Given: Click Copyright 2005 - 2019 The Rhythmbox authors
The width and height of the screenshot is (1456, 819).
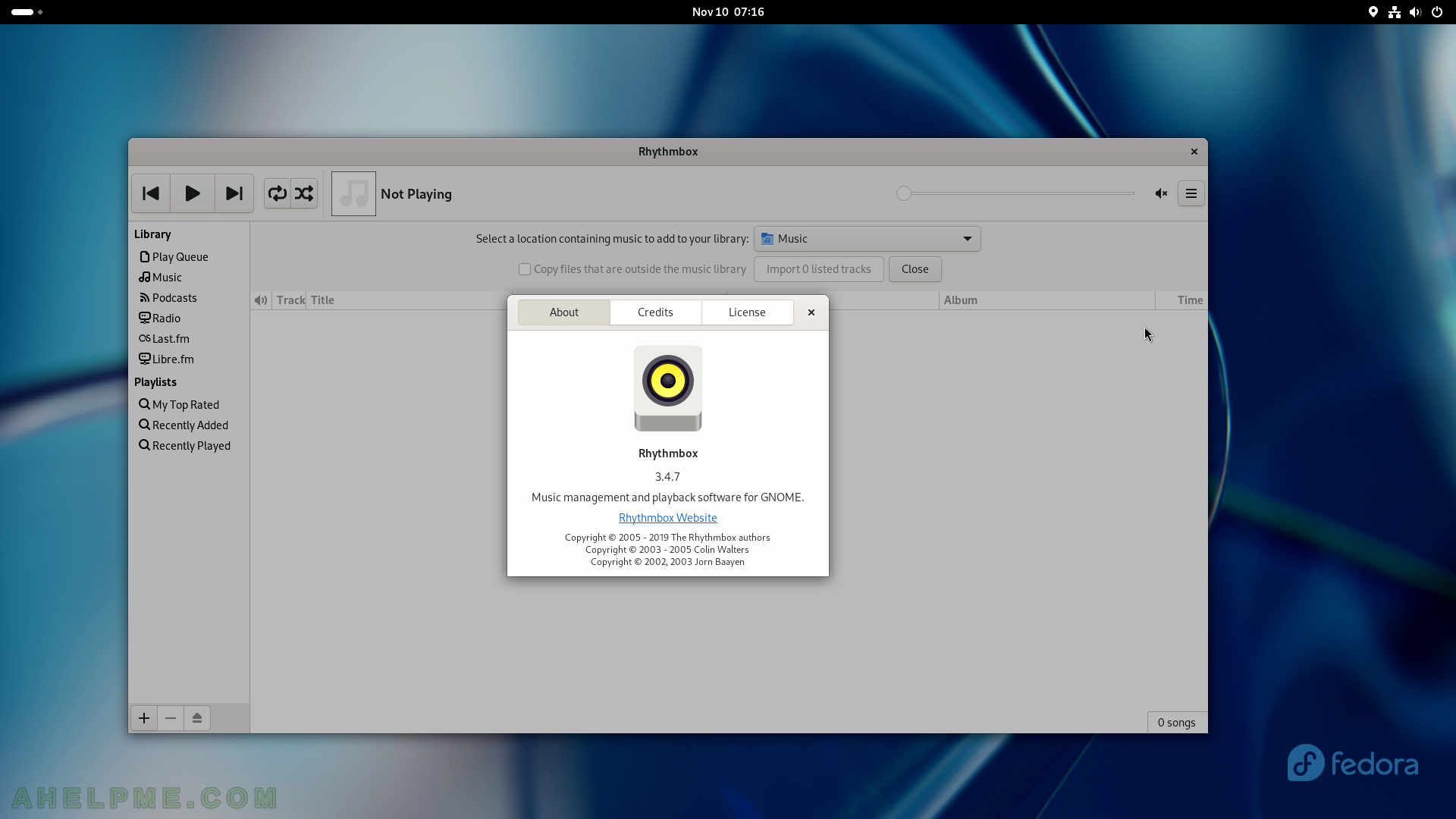Looking at the screenshot, I should (x=667, y=538).
